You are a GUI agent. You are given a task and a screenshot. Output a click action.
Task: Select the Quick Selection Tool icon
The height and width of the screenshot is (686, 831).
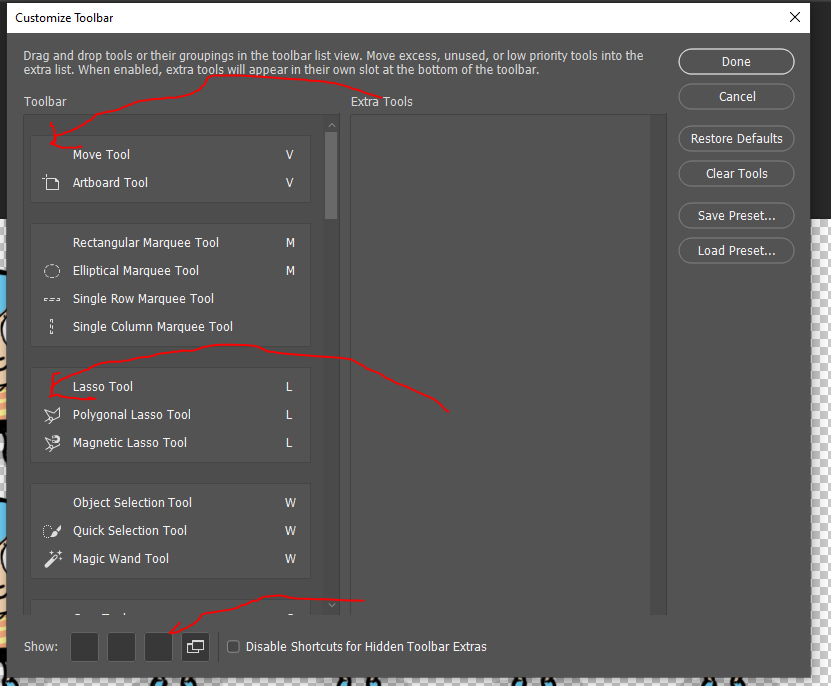pyautogui.click(x=51, y=530)
